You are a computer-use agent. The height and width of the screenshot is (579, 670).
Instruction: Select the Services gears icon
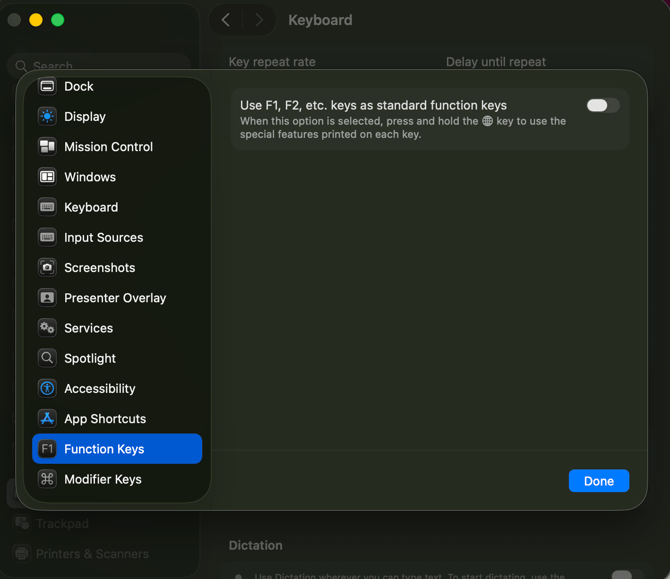pos(47,328)
